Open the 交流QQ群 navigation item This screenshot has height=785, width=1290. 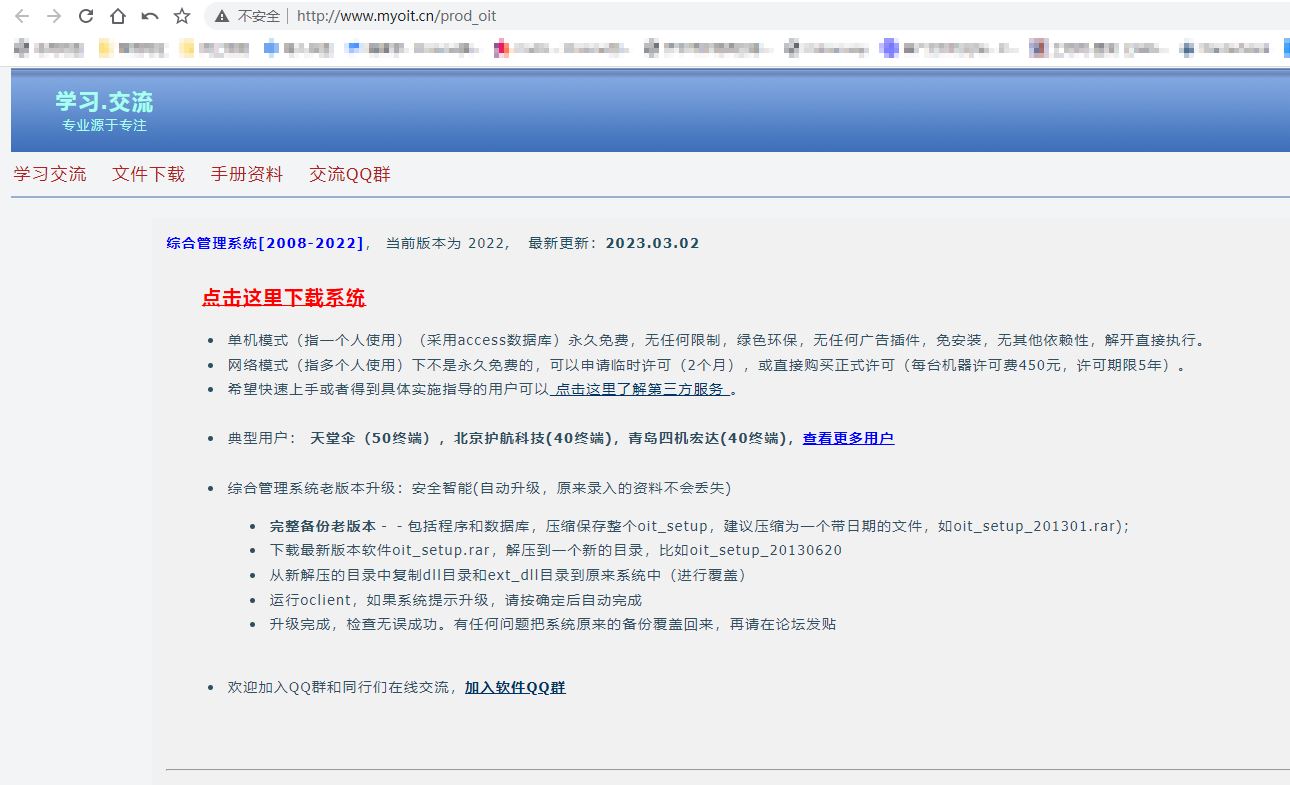click(350, 174)
